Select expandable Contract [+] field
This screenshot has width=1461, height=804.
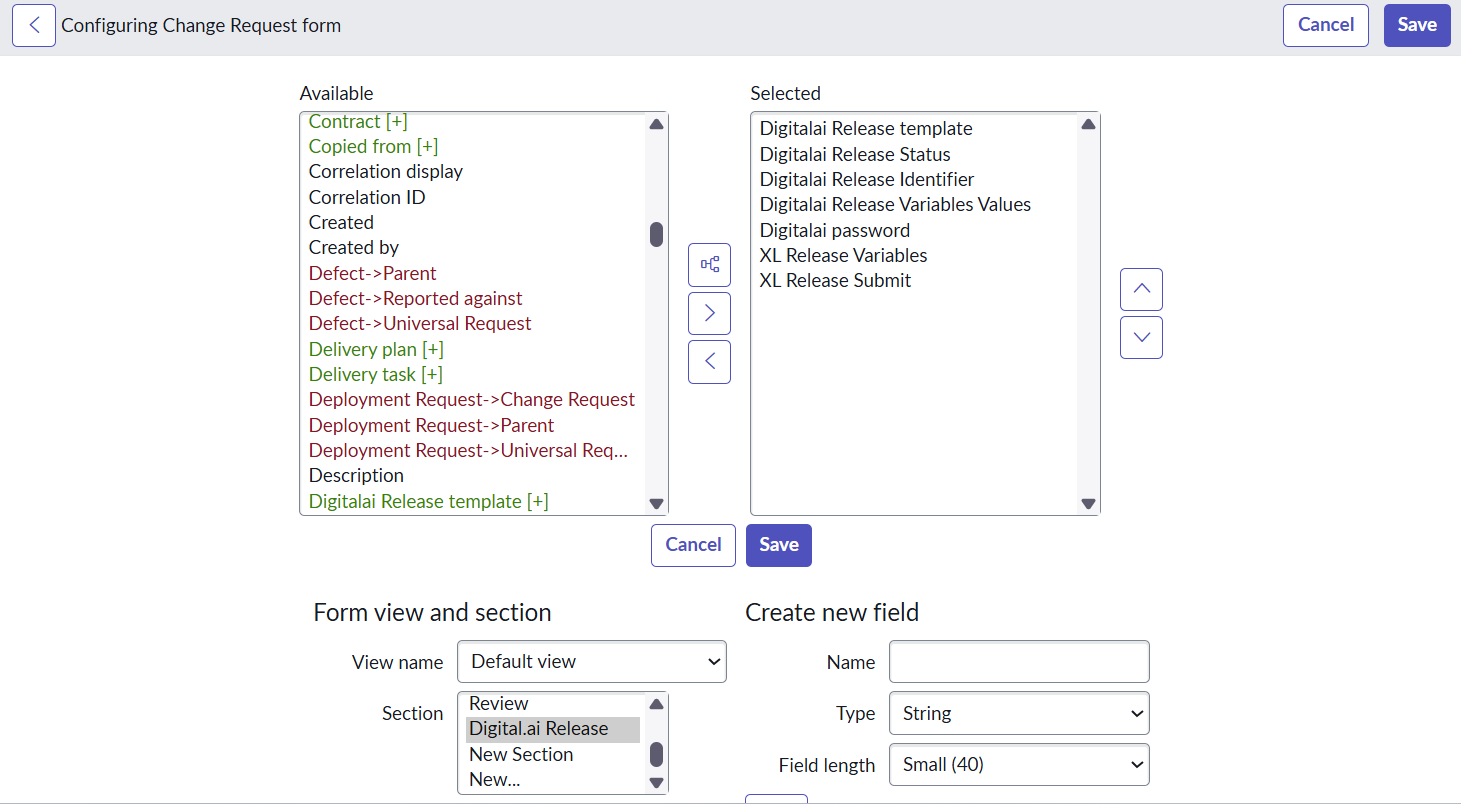[x=358, y=121]
